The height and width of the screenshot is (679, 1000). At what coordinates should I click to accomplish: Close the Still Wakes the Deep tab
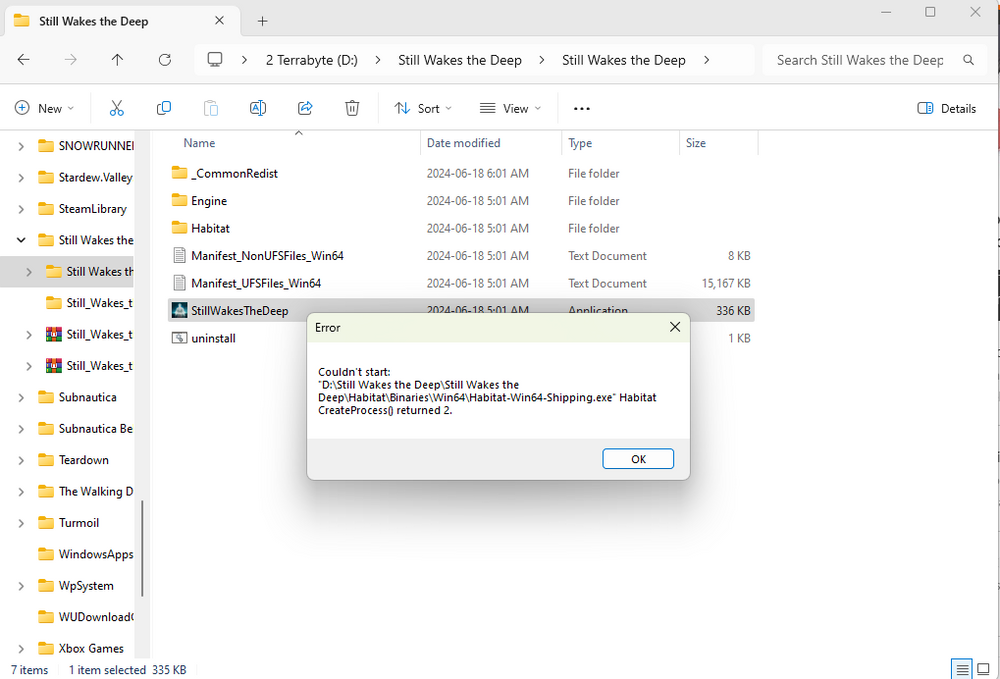pos(219,21)
